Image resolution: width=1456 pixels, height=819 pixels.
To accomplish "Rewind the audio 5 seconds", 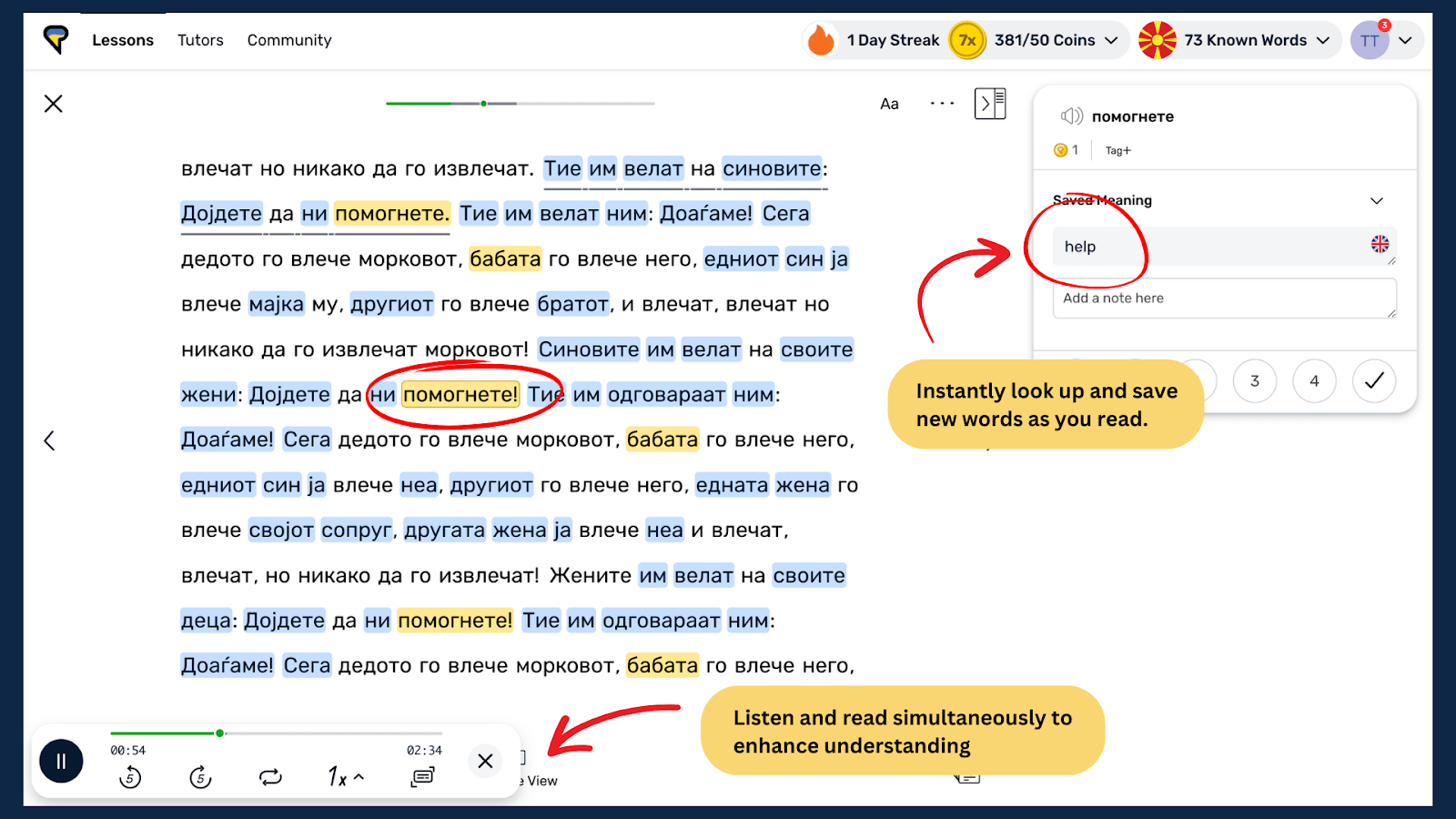I will (131, 777).
